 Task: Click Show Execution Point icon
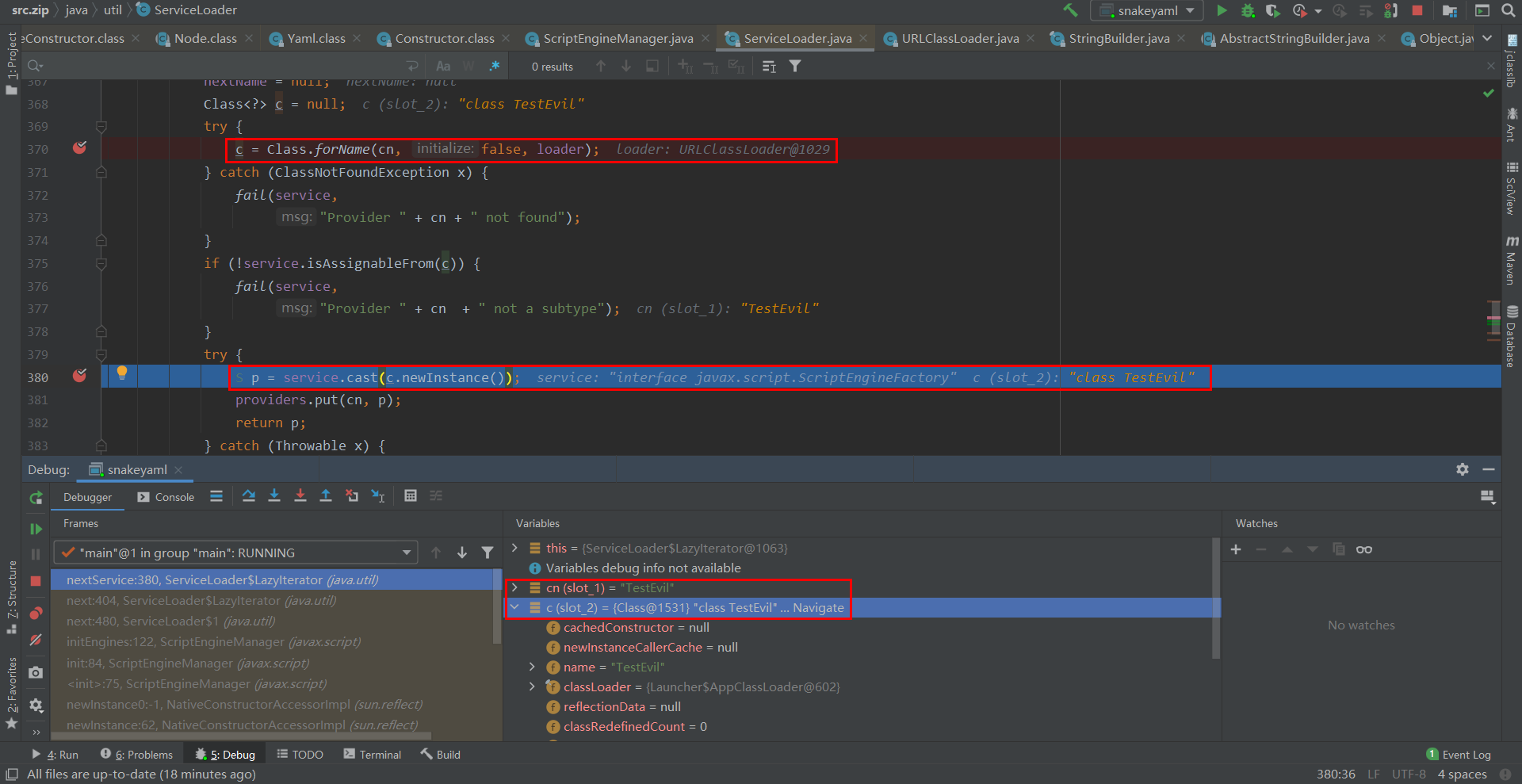click(216, 496)
